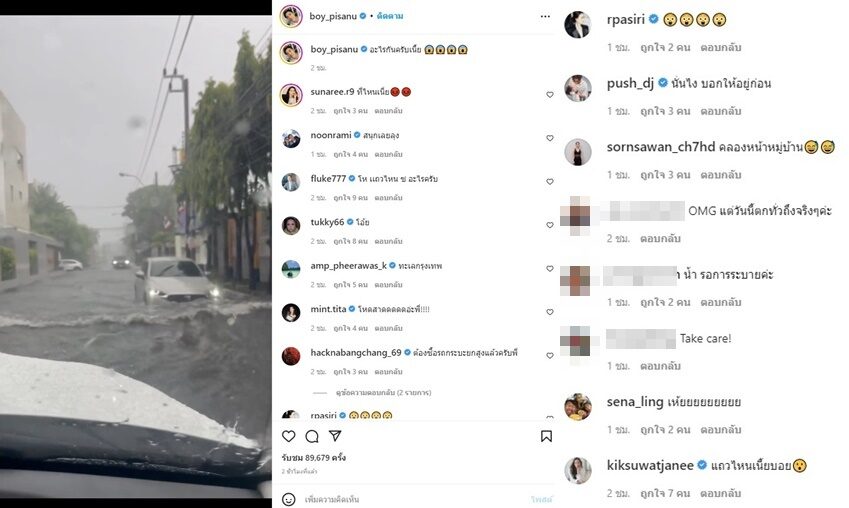
Task: Like the fluke777 comment
Action: pos(550,181)
